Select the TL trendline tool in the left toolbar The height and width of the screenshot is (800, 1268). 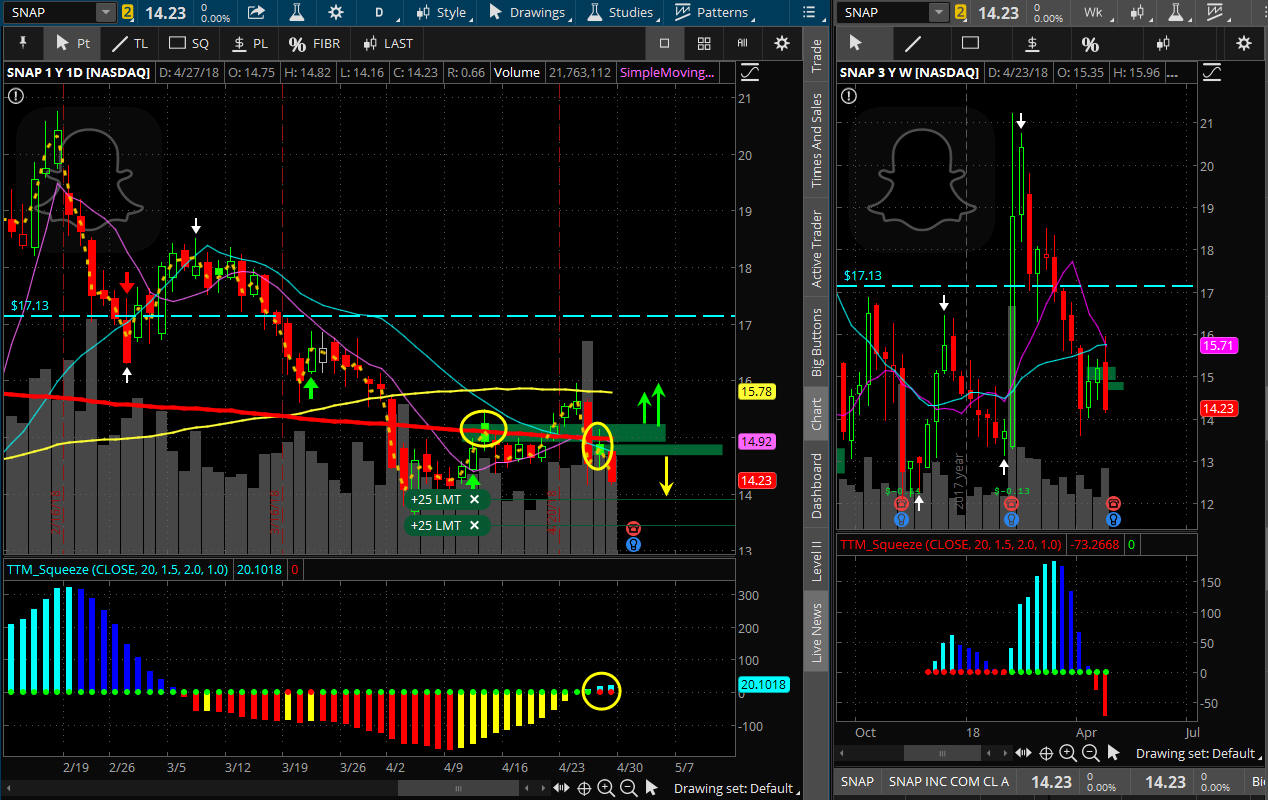coord(130,44)
